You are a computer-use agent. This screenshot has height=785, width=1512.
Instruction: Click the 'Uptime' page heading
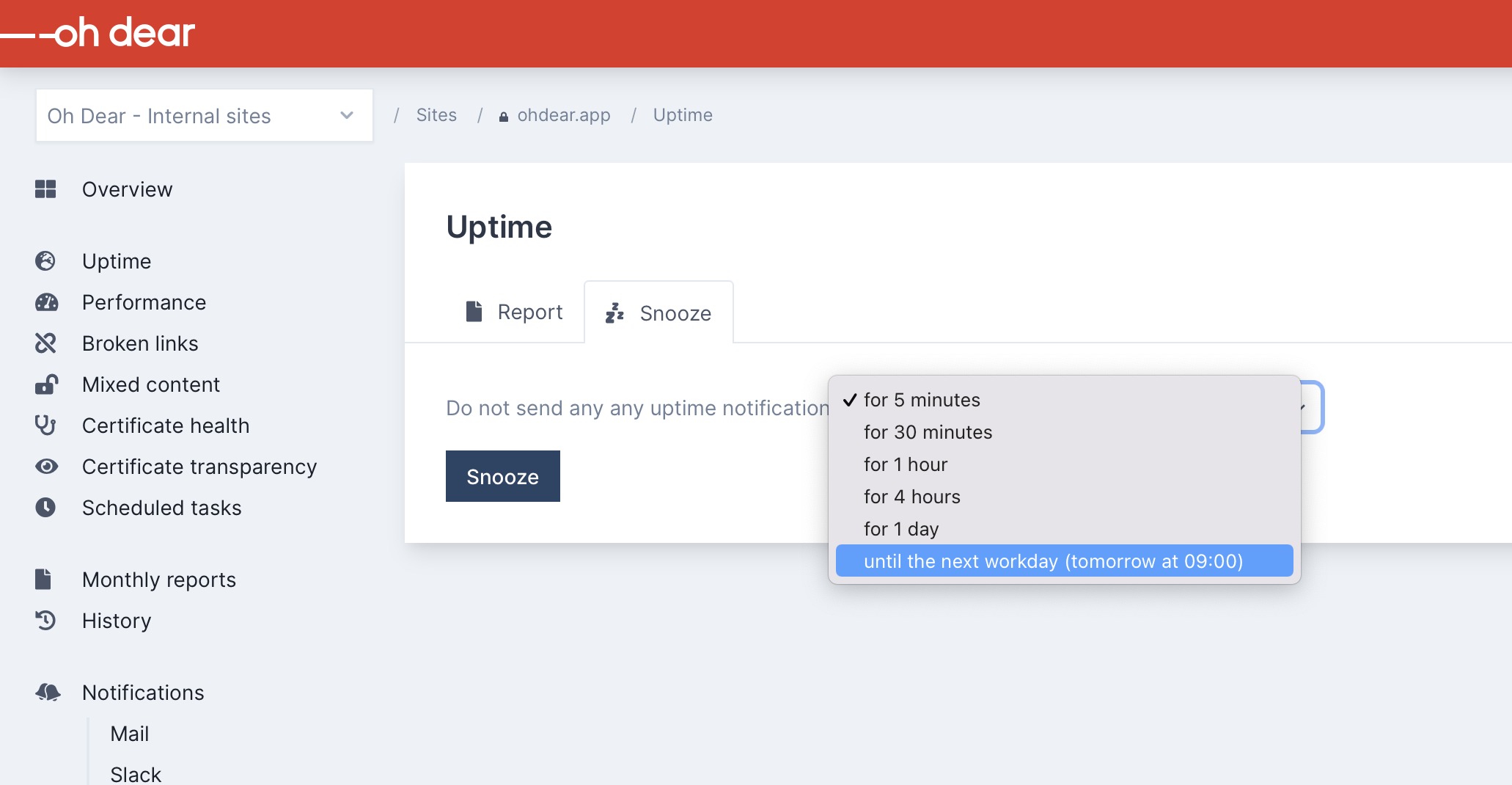(x=499, y=227)
